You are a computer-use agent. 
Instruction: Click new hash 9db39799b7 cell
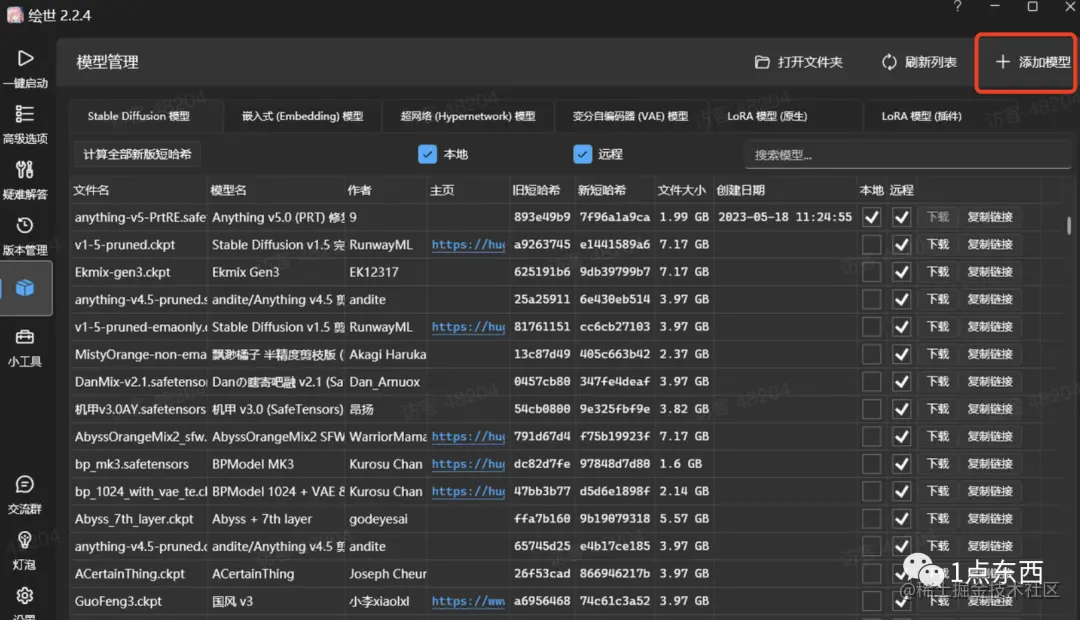(x=614, y=272)
